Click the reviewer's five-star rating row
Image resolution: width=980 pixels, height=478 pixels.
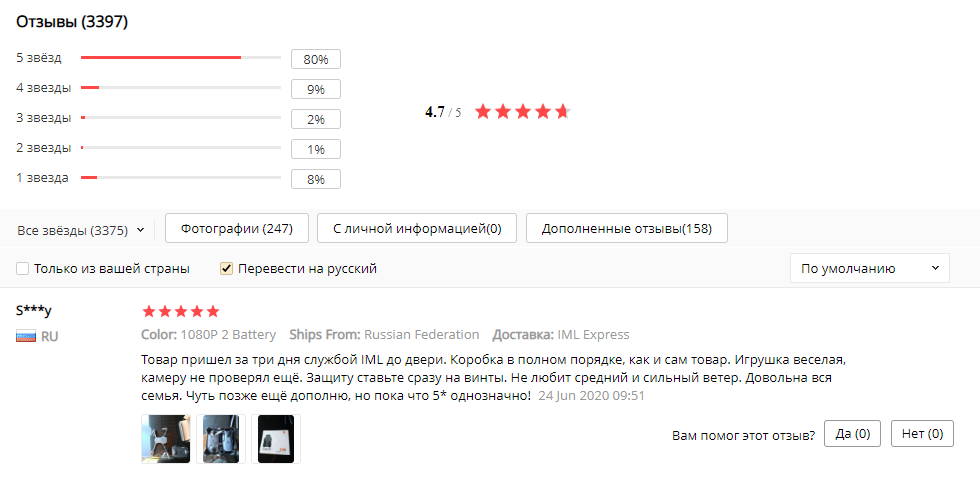tap(181, 311)
